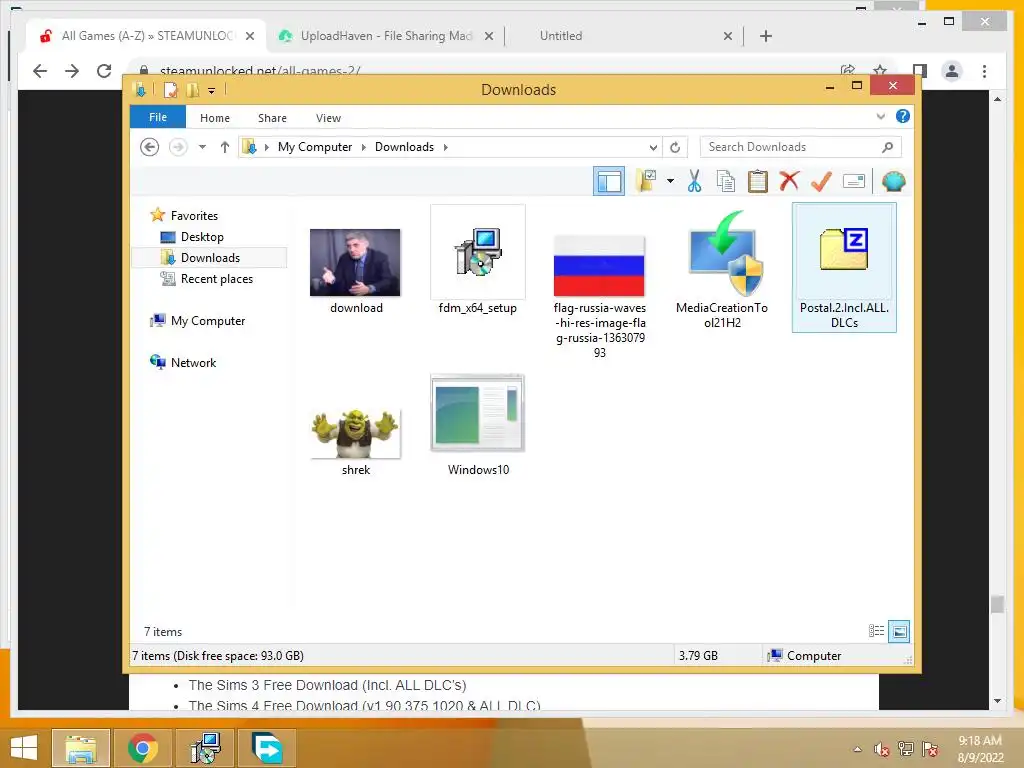The height and width of the screenshot is (768, 1024).
Task: Click Downloads in address breadcrumb
Action: (x=404, y=147)
